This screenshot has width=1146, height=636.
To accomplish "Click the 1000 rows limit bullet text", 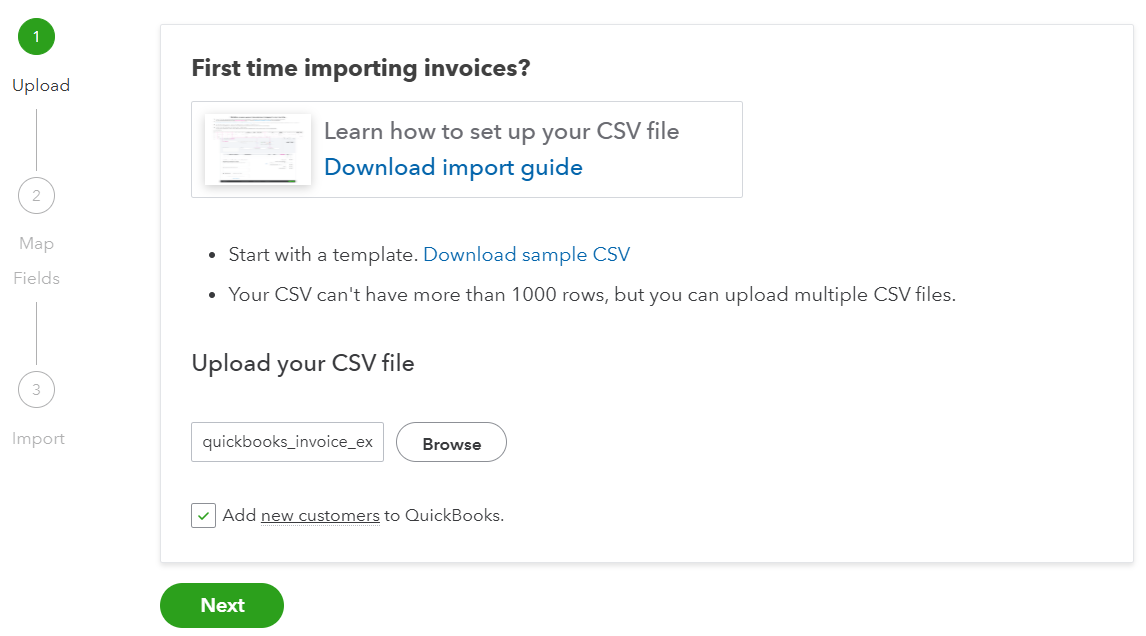I will [592, 295].
